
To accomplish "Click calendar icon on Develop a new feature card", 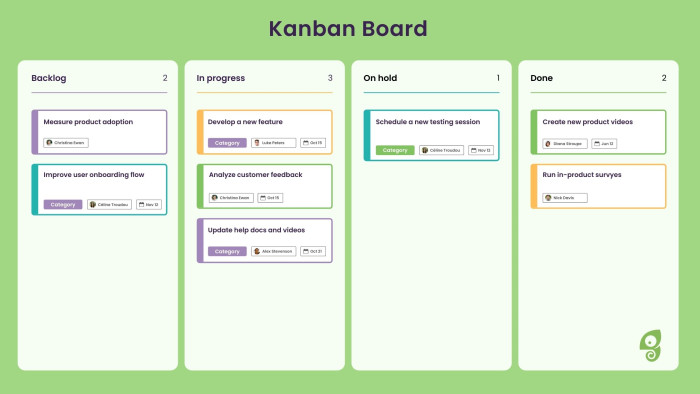I will click(x=306, y=143).
